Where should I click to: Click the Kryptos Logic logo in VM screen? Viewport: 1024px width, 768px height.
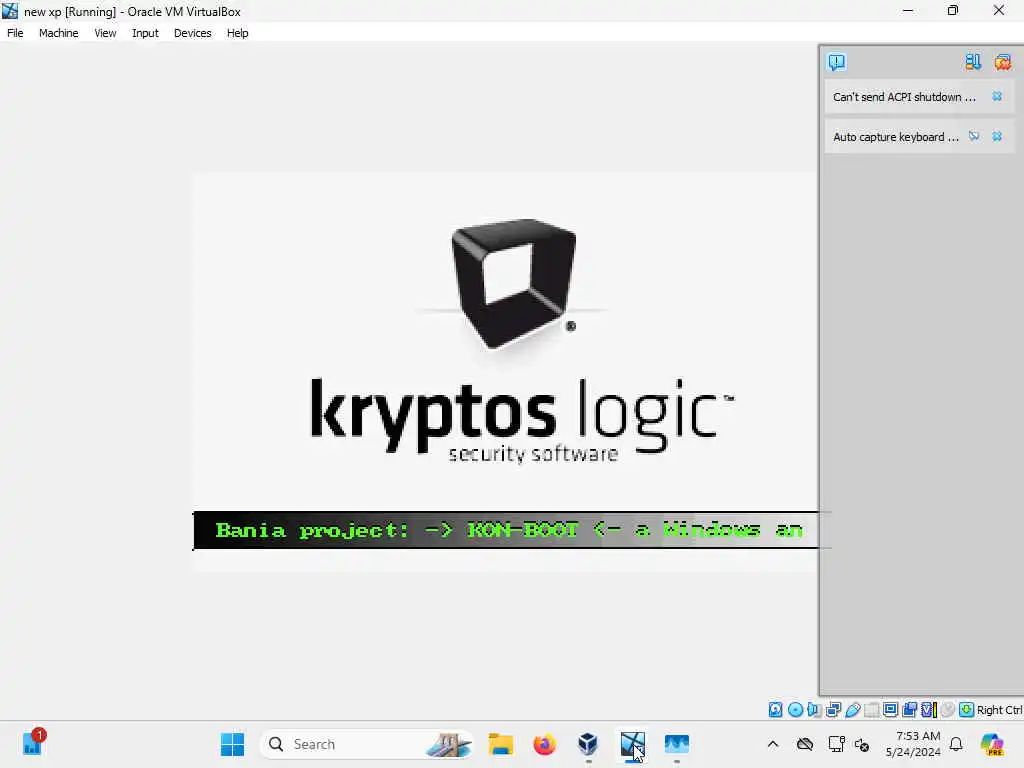click(521, 341)
